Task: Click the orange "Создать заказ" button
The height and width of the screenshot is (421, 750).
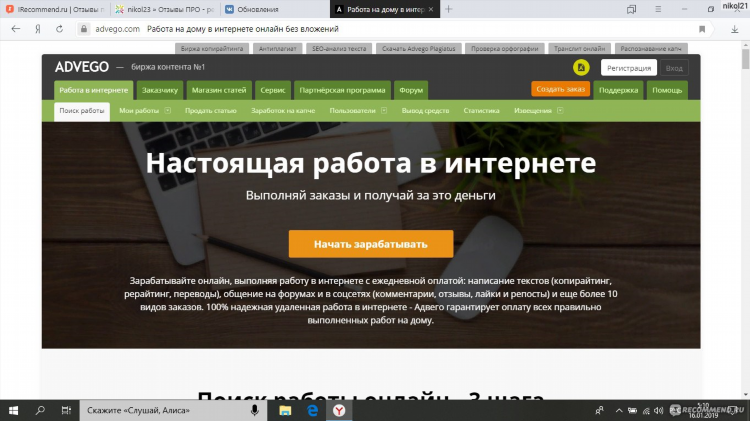Action: pyautogui.click(x=561, y=89)
